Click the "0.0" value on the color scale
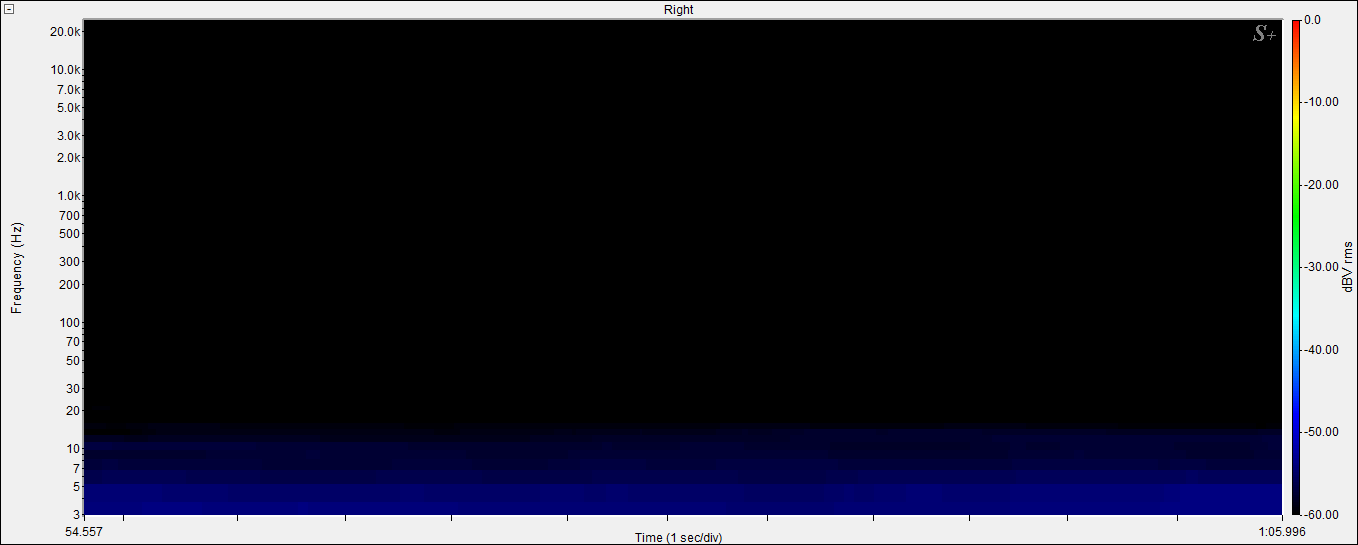Viewport: 1358px width, 545px height. pos(1313,20)
